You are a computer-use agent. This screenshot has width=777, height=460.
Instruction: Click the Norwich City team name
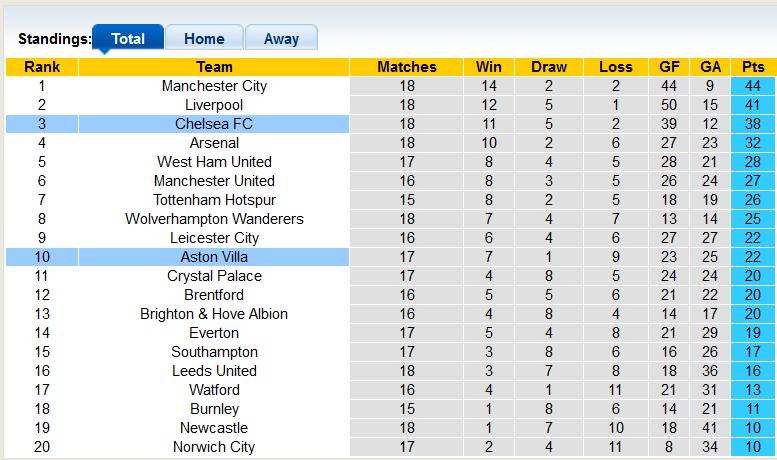(x=214, y=447)
